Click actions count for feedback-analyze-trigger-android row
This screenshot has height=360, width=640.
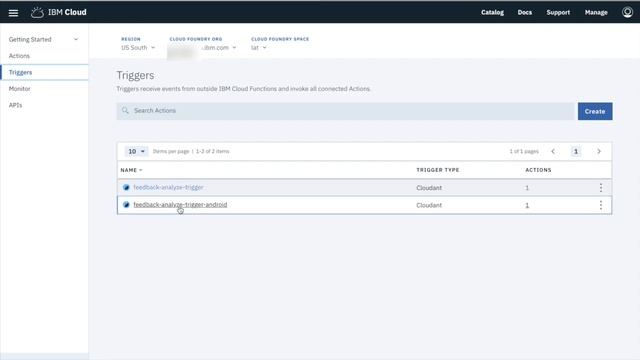[527, 205]
